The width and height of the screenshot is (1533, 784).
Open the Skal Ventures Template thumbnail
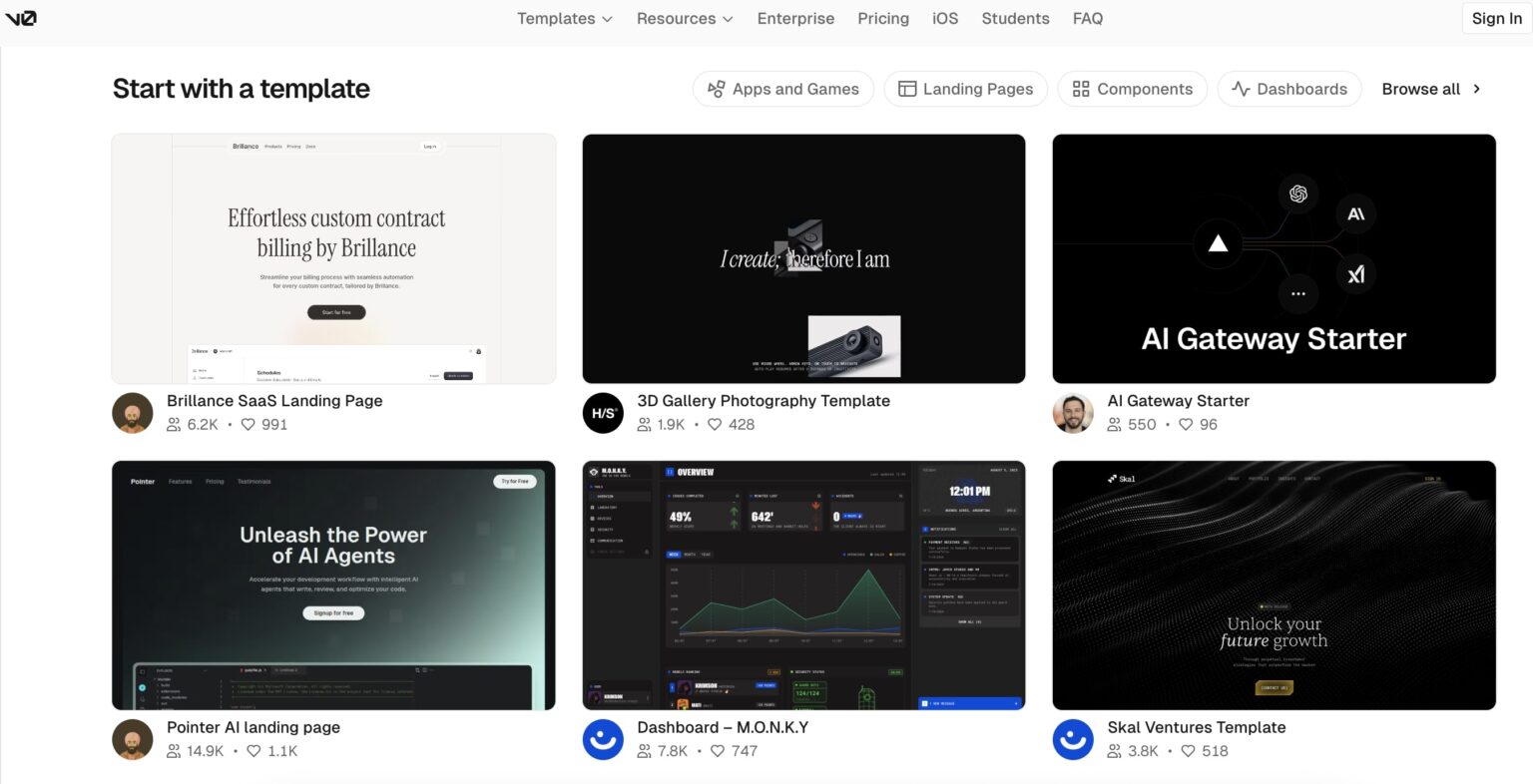pos(1274,586)
